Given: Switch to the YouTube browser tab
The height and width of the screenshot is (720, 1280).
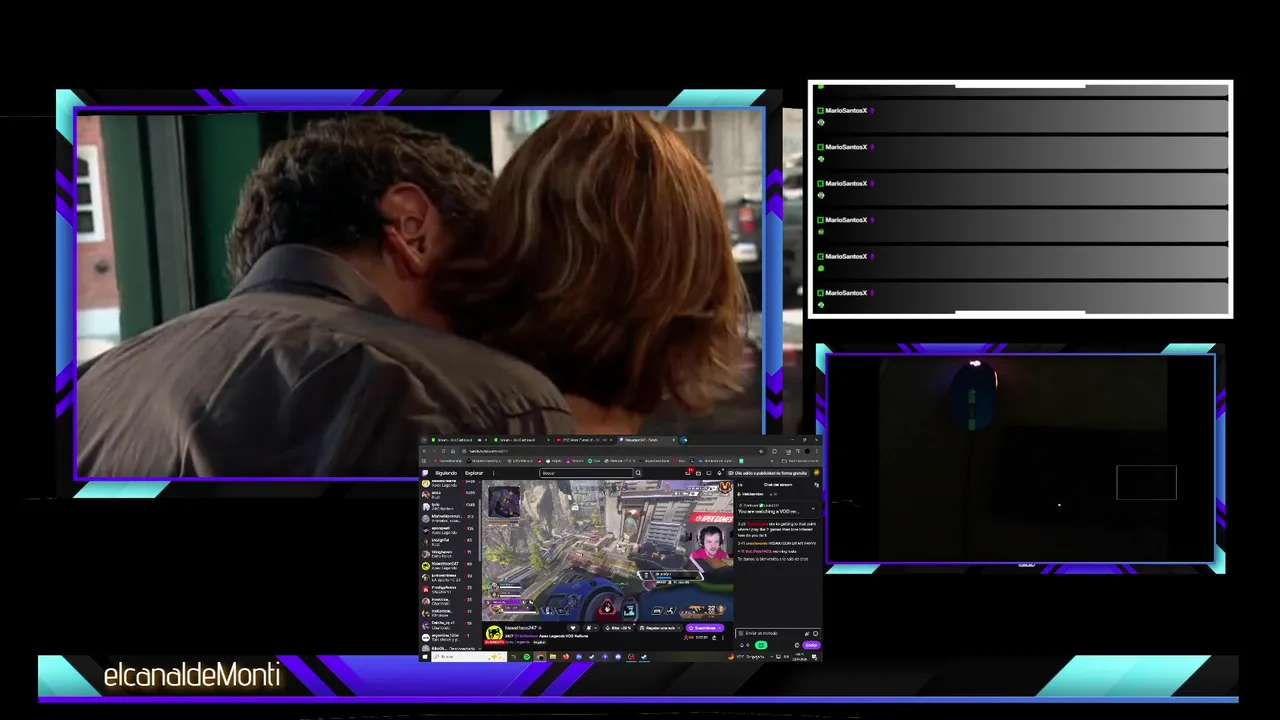Looking at the screenshot, I should pos(587,440).
